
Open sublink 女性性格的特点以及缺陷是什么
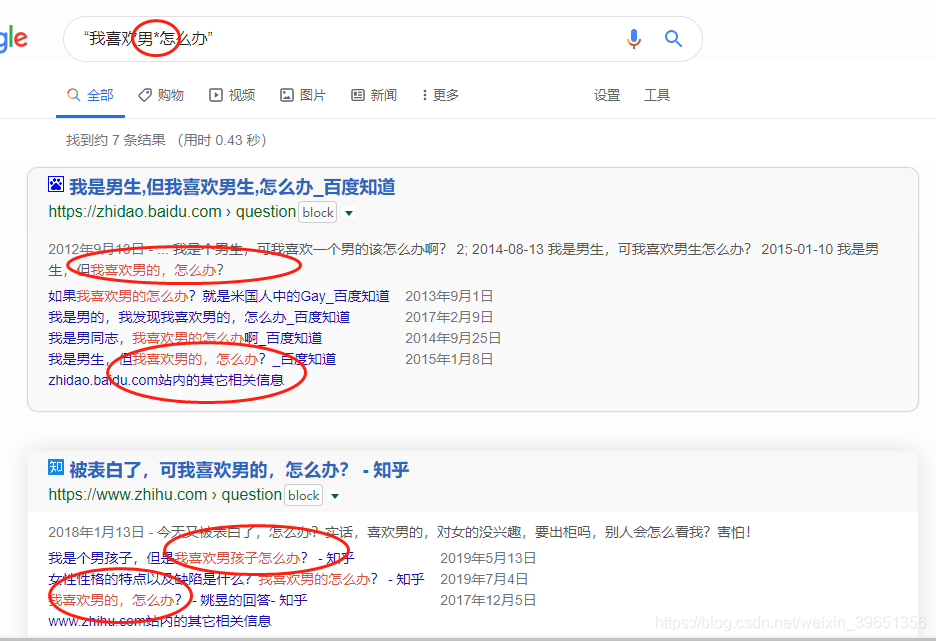point(236,579)
